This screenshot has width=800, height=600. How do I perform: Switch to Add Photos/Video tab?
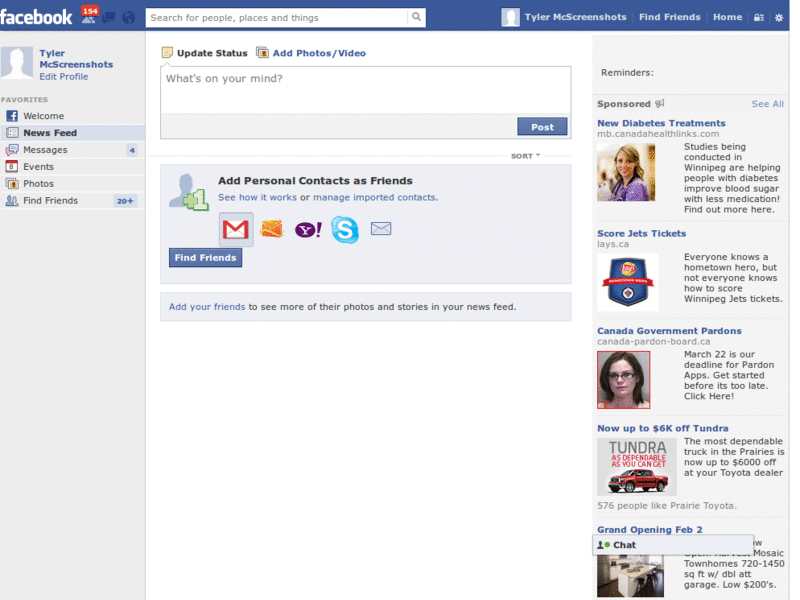coord(311,53)
